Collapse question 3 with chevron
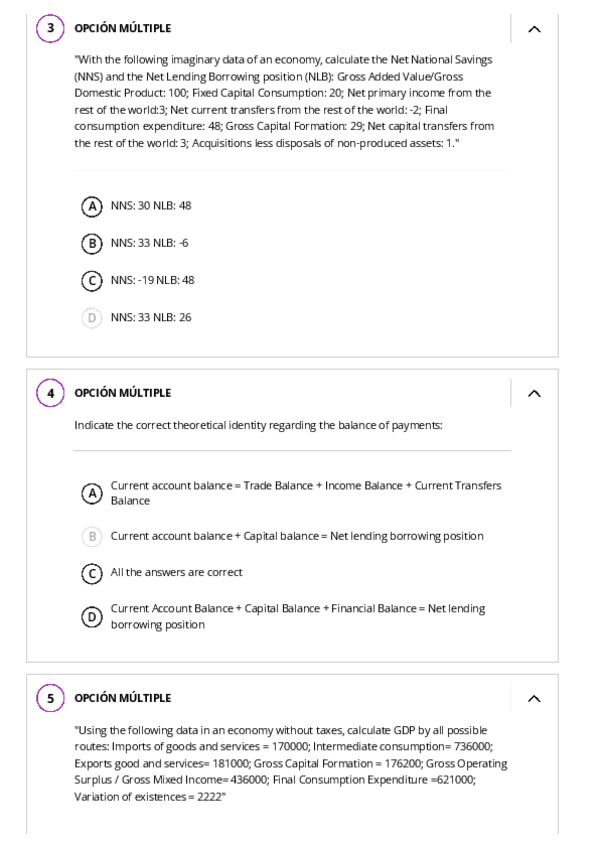Image resolution: width=600 pixels, height=848 pixels. (534, 29)
